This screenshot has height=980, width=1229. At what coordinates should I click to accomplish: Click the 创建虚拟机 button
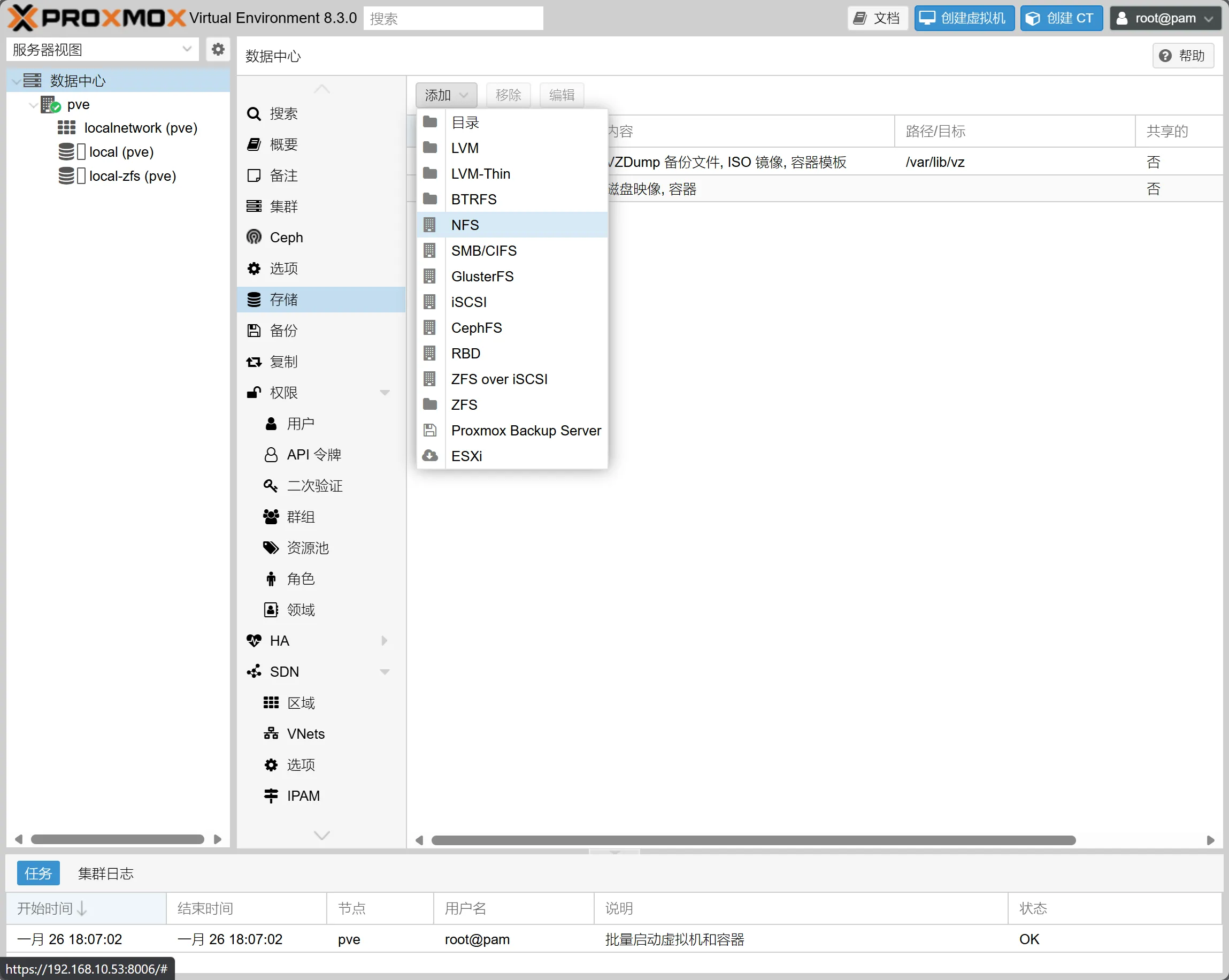coord(964,18)
